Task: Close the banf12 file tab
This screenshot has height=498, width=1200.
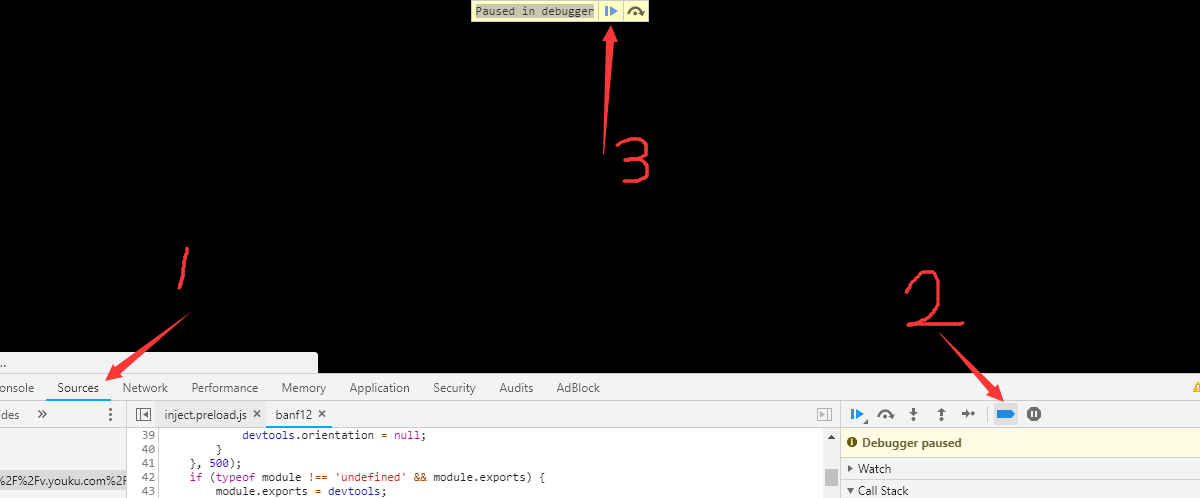Action: (x=322, y=414)
